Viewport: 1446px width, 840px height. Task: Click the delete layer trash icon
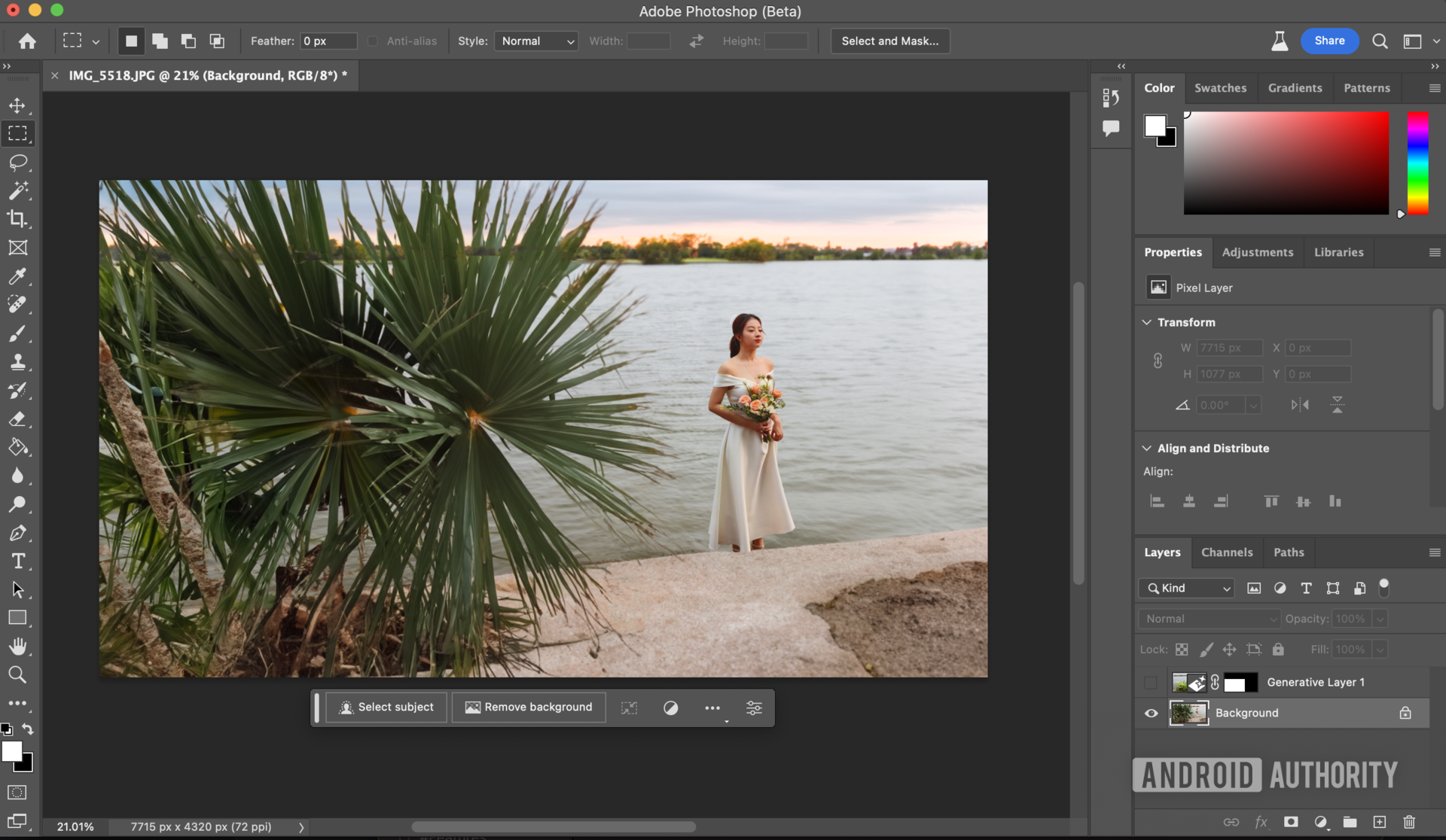[x=1409, y=822]
